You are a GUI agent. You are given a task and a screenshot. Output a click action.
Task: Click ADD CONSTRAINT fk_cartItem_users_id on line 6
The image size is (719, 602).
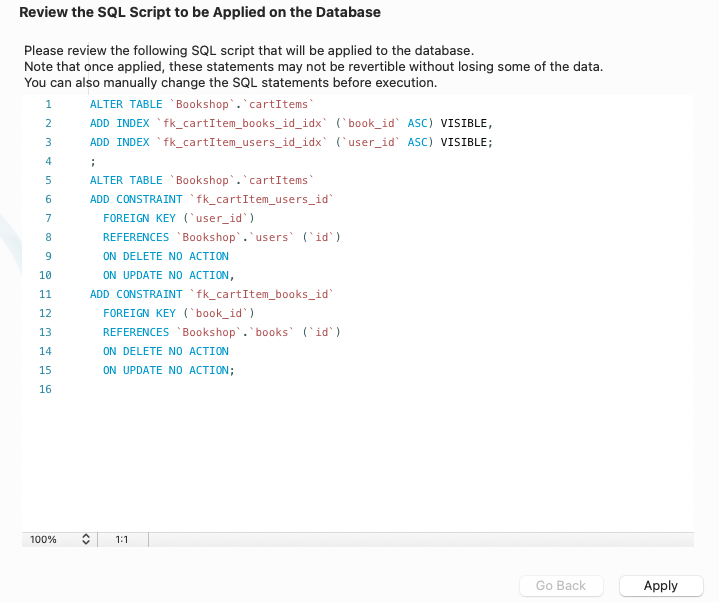coord(212,199)
